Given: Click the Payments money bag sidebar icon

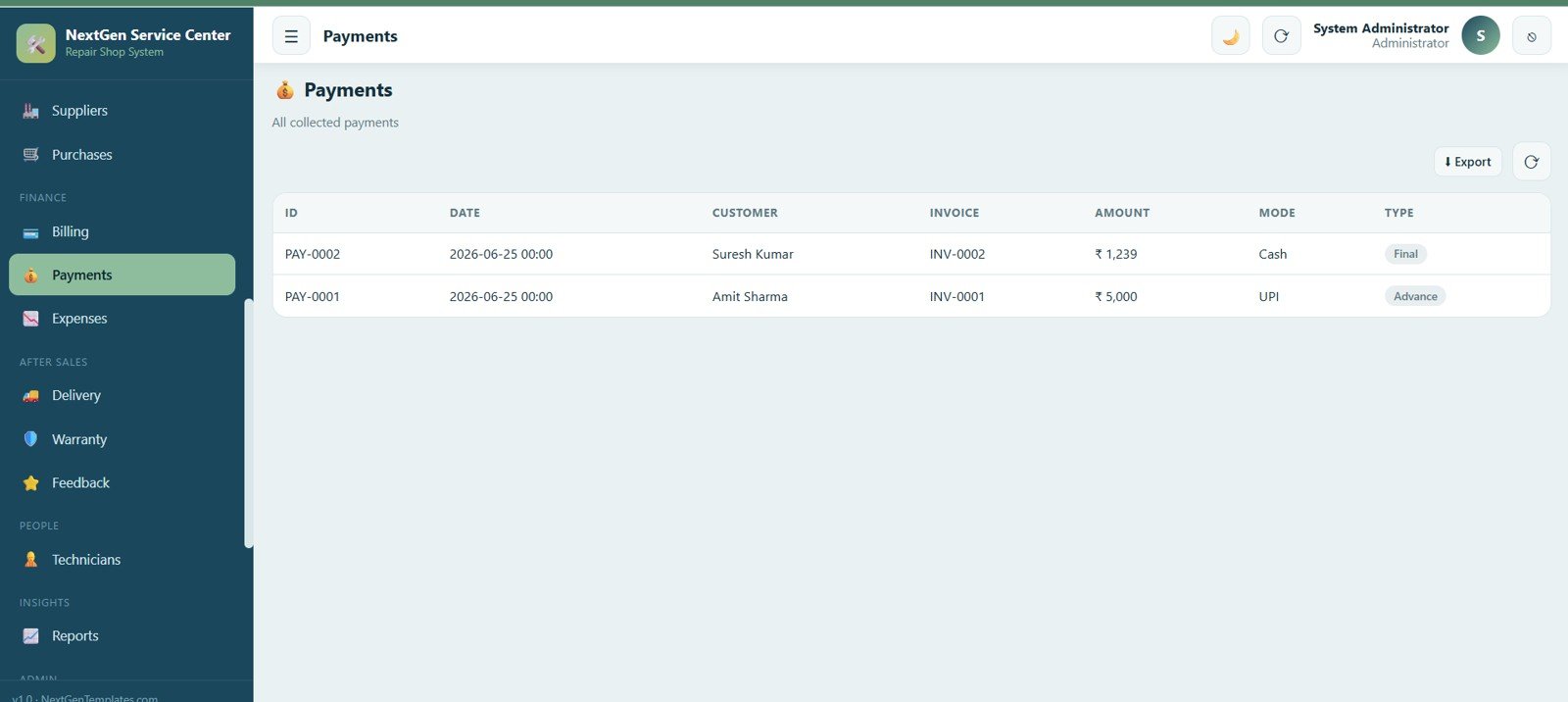Looking at the screenshot, I should pyautogui.click(x=31, y=276).
